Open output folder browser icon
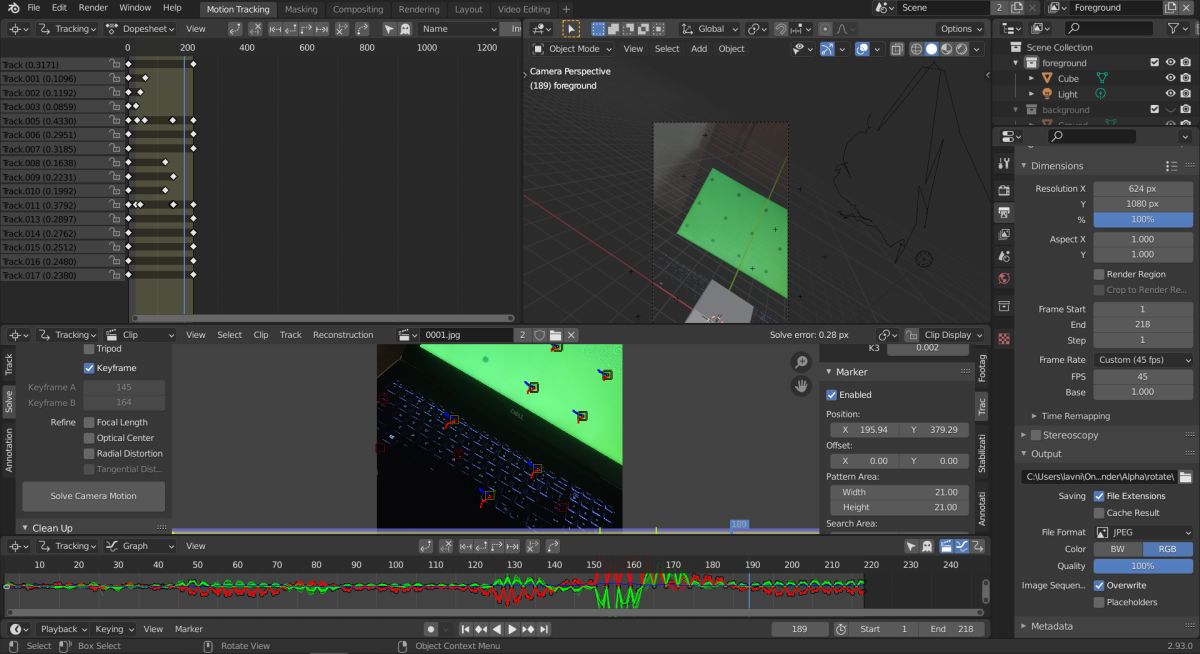Image resolution: width=1200 pixels, height=654 pixels. (1185, 477)
